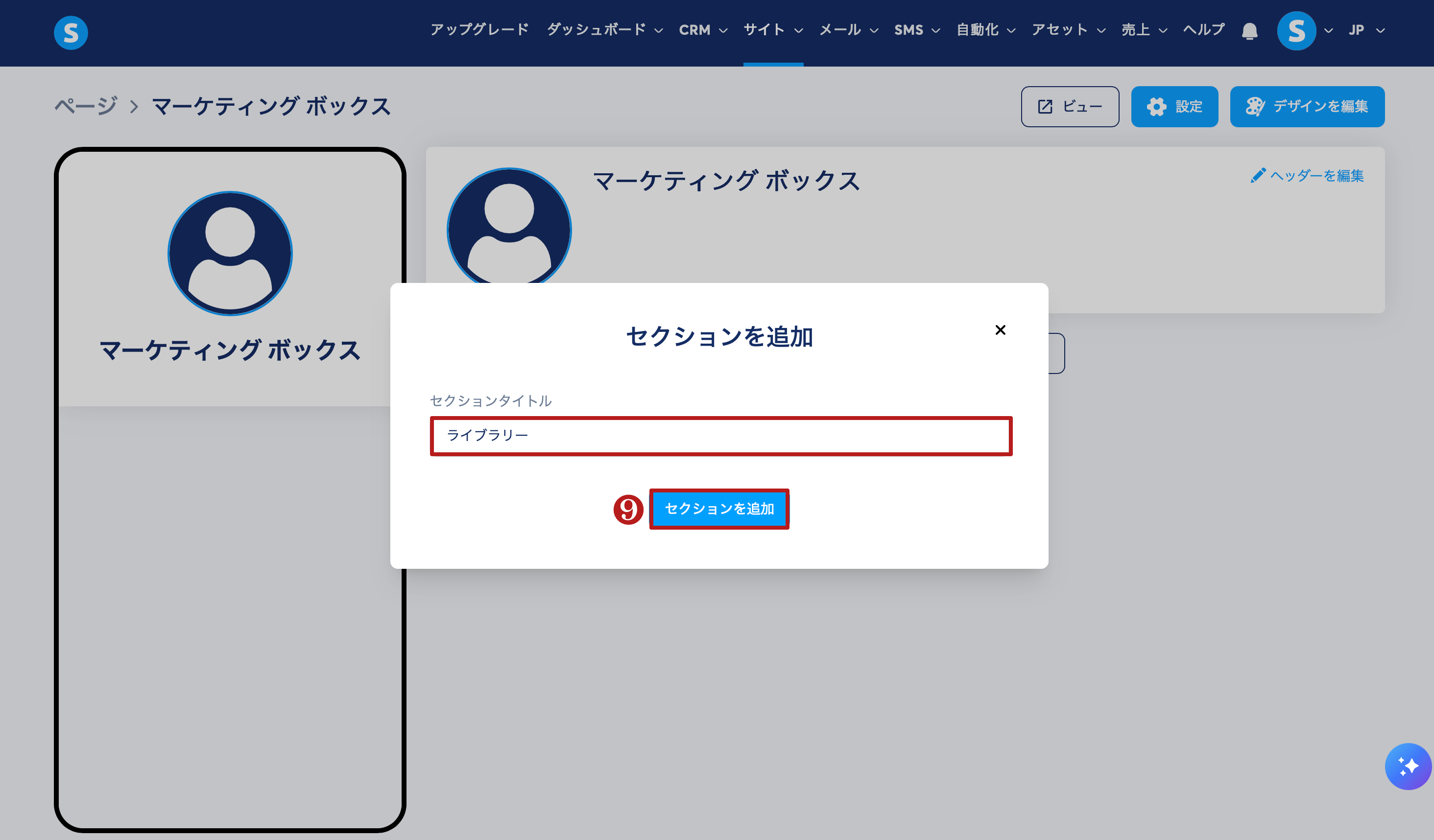1434x840 pixels.
Task: Click the blue セクションを追加 button
Action: pyautogui.click(x=718, y=509)
